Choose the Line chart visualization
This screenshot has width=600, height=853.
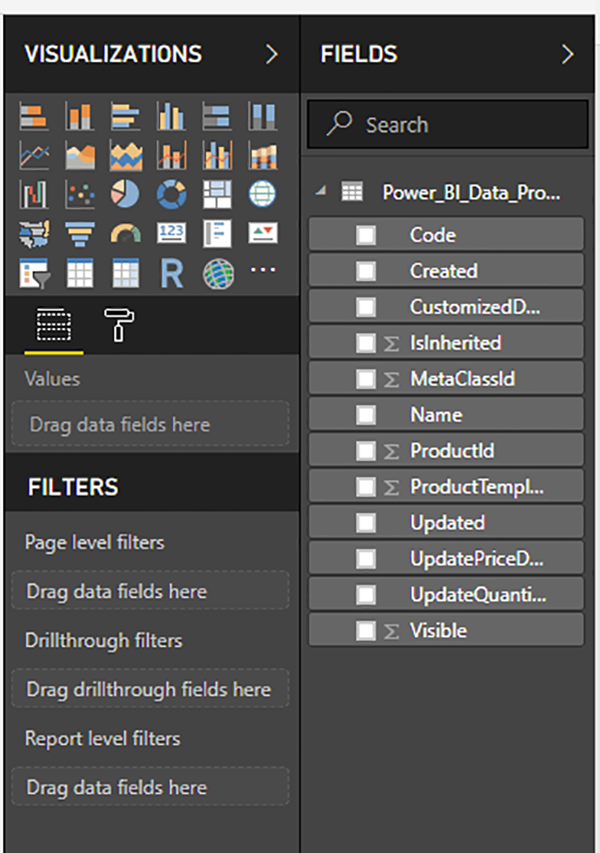pos(34,154)
